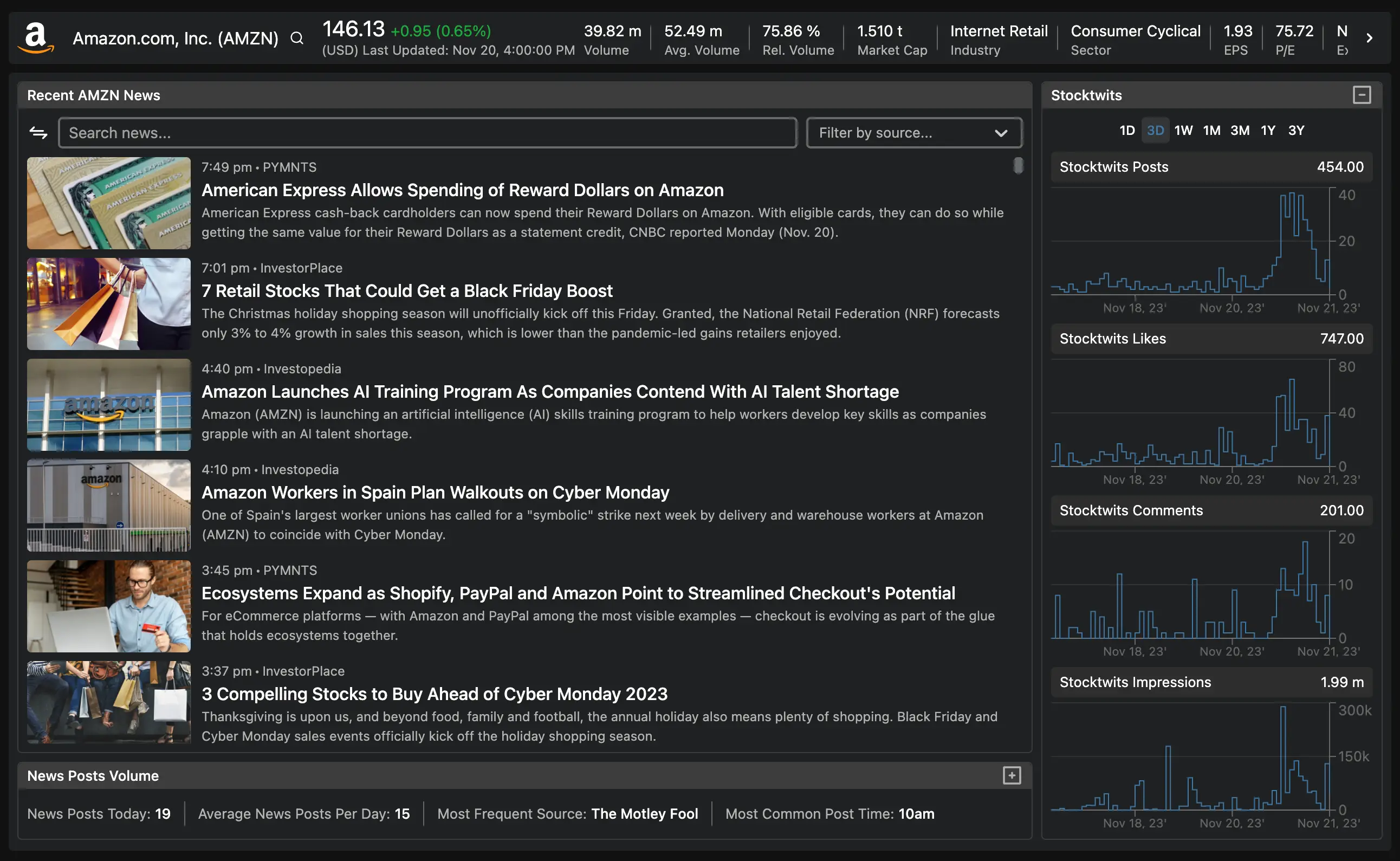This screenshot has width=1400, height=861.
Task: Open the American Express Reward Dollars article
Action: click(x=463, y=190)
